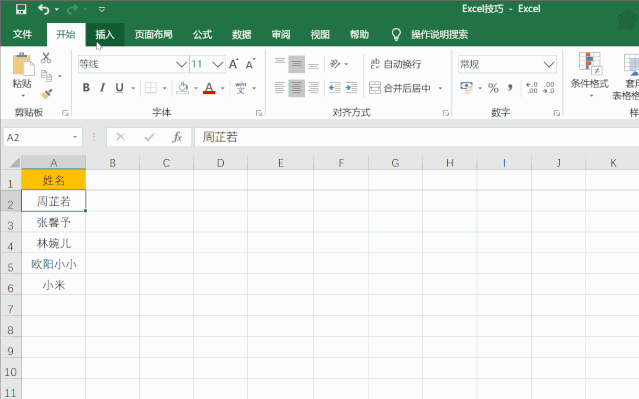Open the 剪贴板 dialog launcher
639x399 pixels.
(x=65, y=113)
